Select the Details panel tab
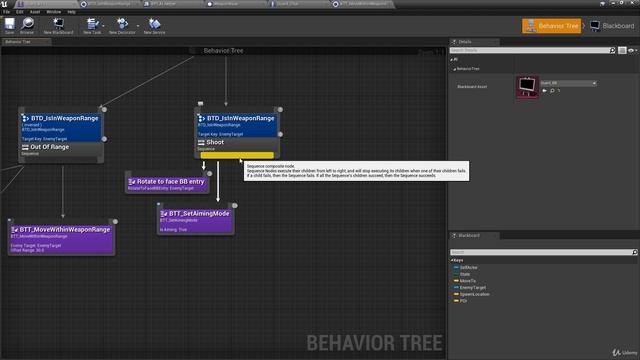 click(475, 42)
